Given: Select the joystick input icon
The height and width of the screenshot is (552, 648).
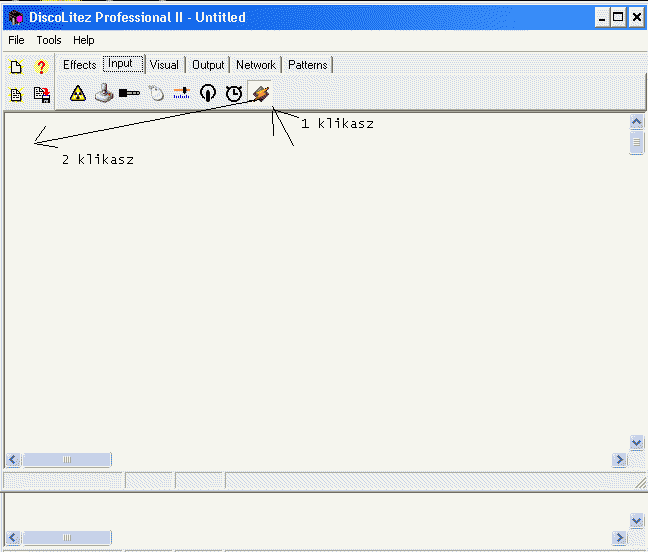Looking at the screenshot, I should tap(104, 93).
